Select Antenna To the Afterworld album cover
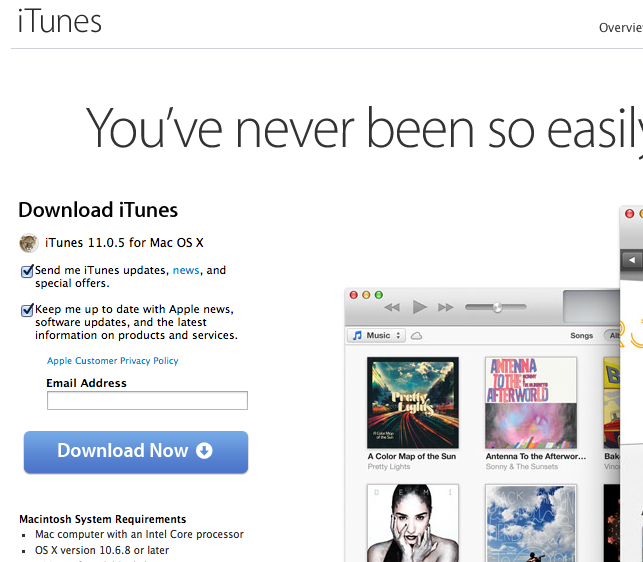The height and width of the screenshot is (562, 643). tap(531, 402)
